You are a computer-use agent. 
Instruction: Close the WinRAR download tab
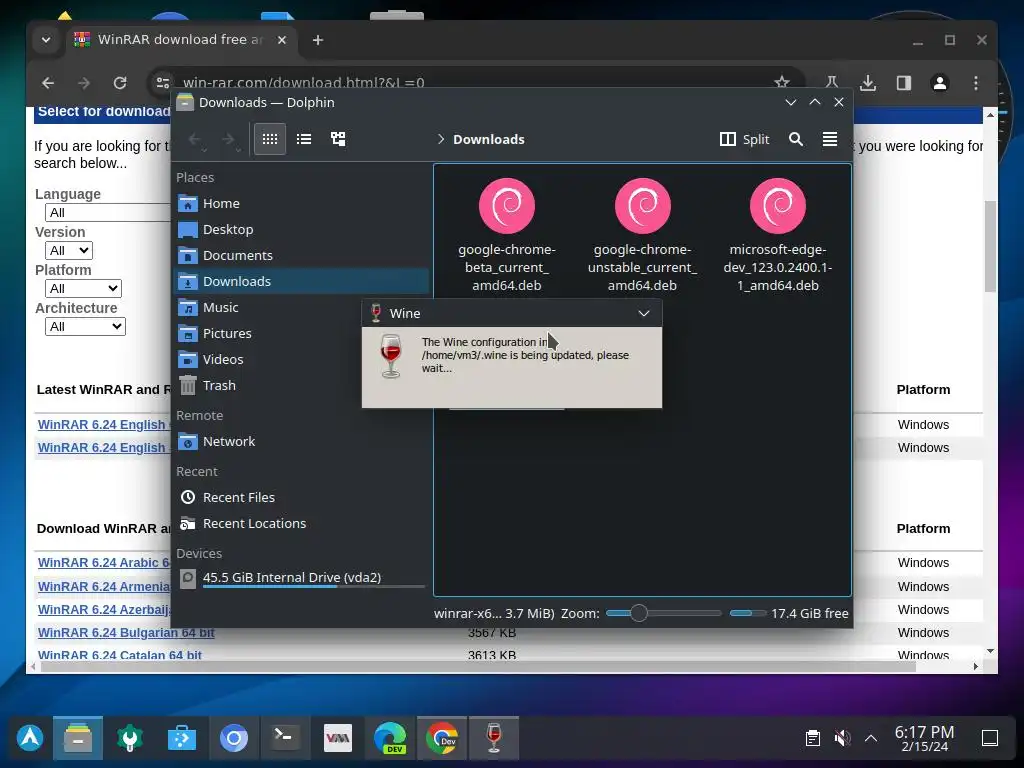[x=281, y=40]
